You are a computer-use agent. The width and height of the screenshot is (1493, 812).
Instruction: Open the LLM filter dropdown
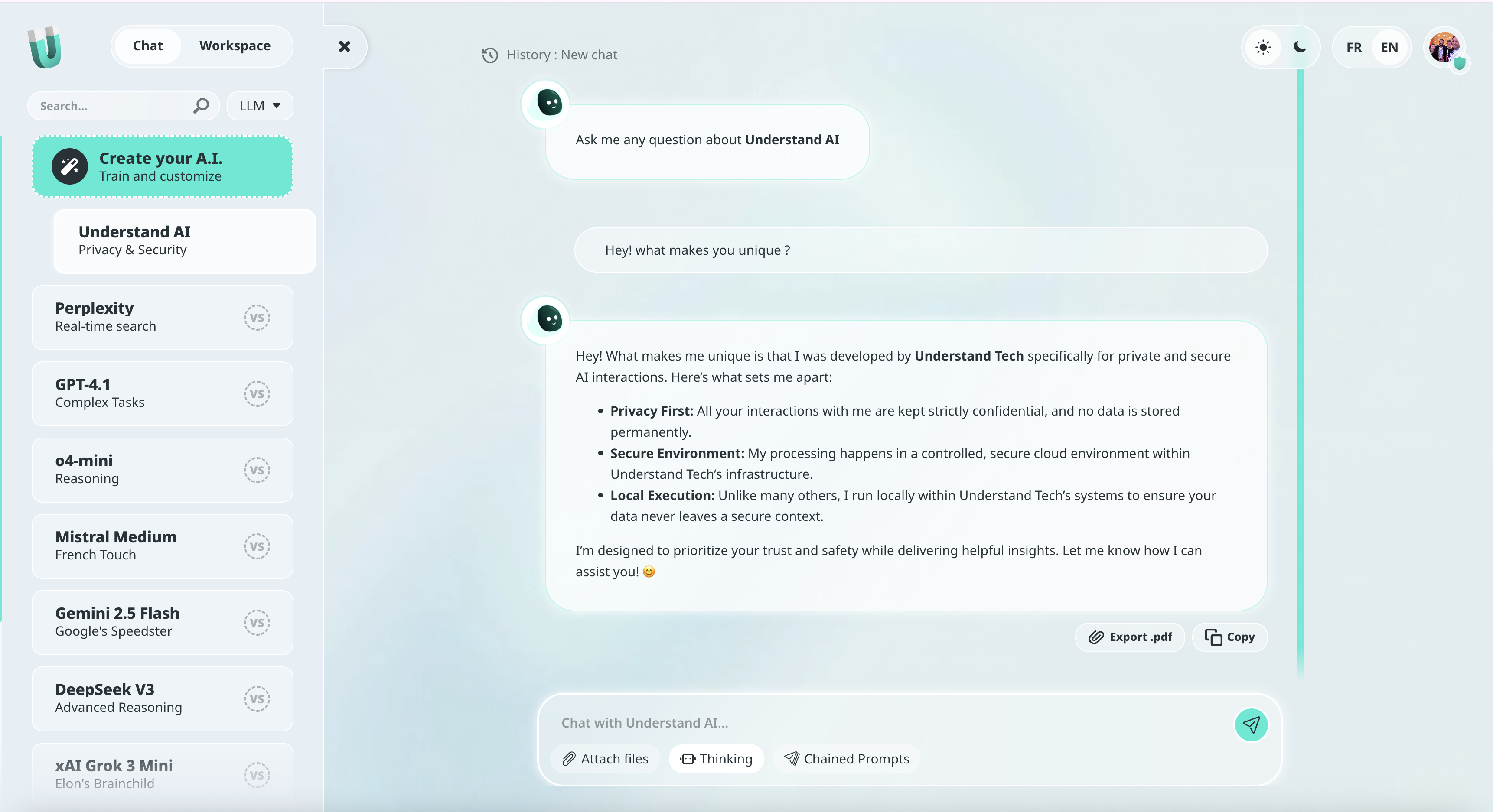[x=260, y=105]
